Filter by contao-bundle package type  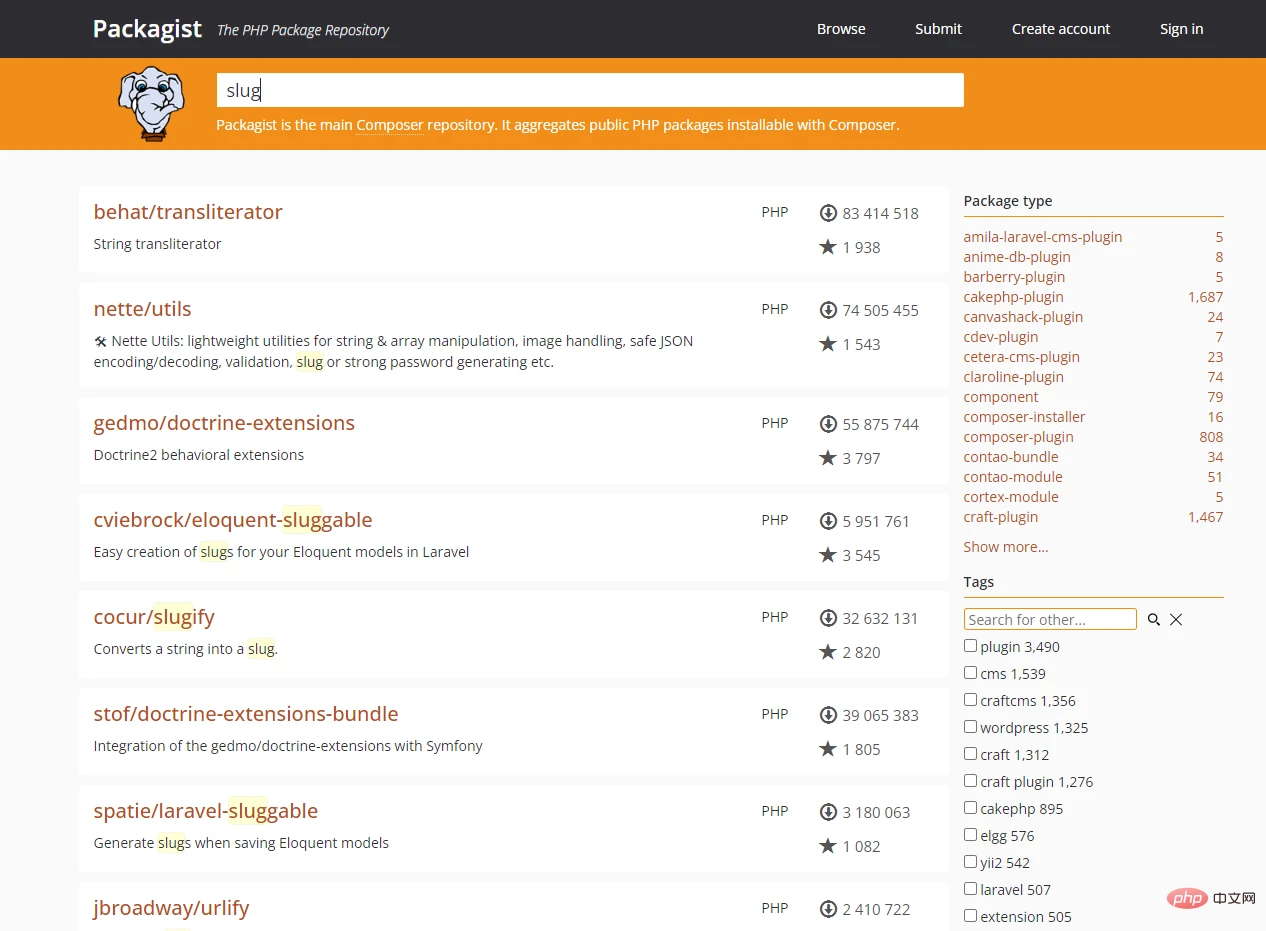pos(1010,457)
